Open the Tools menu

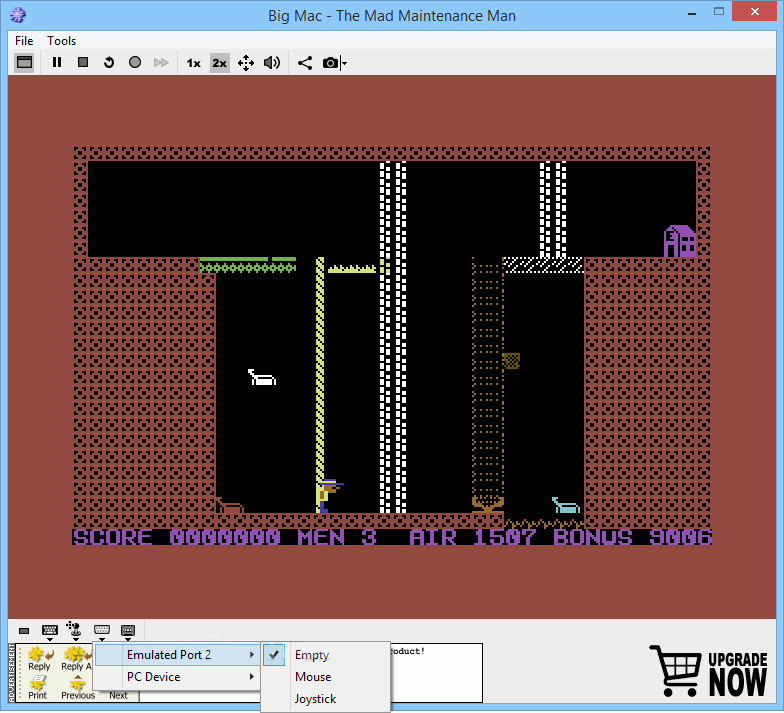[62, 40]
